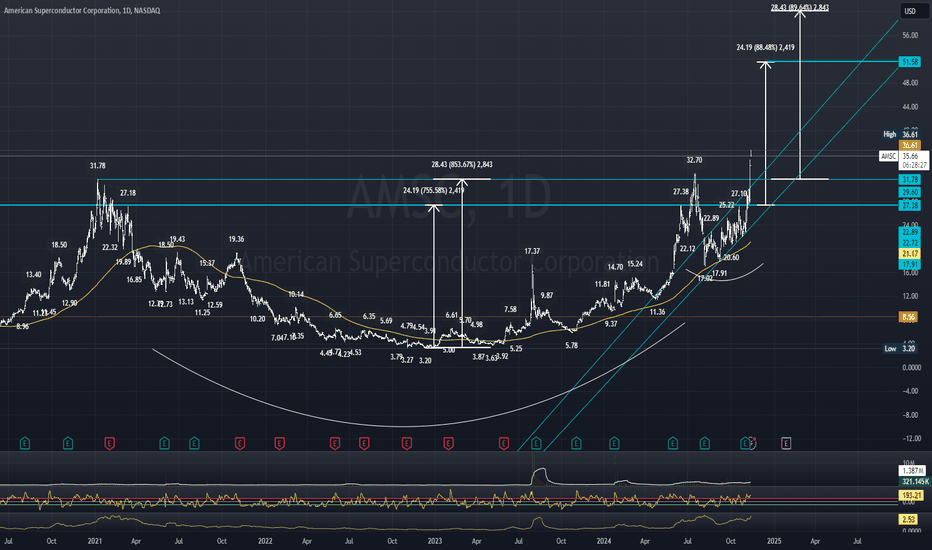Open the red earnings marker after Oct 2022

[x=407, y=443]
